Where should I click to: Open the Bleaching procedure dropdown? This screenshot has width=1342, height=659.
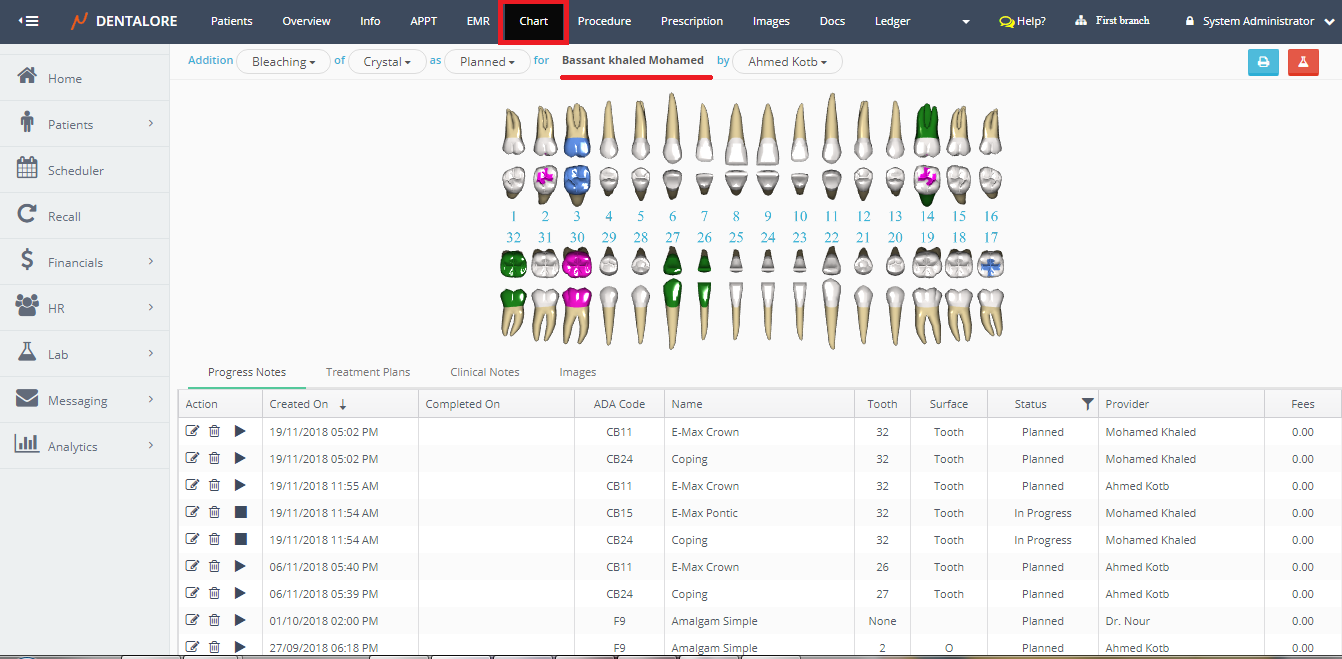[283, 62]
